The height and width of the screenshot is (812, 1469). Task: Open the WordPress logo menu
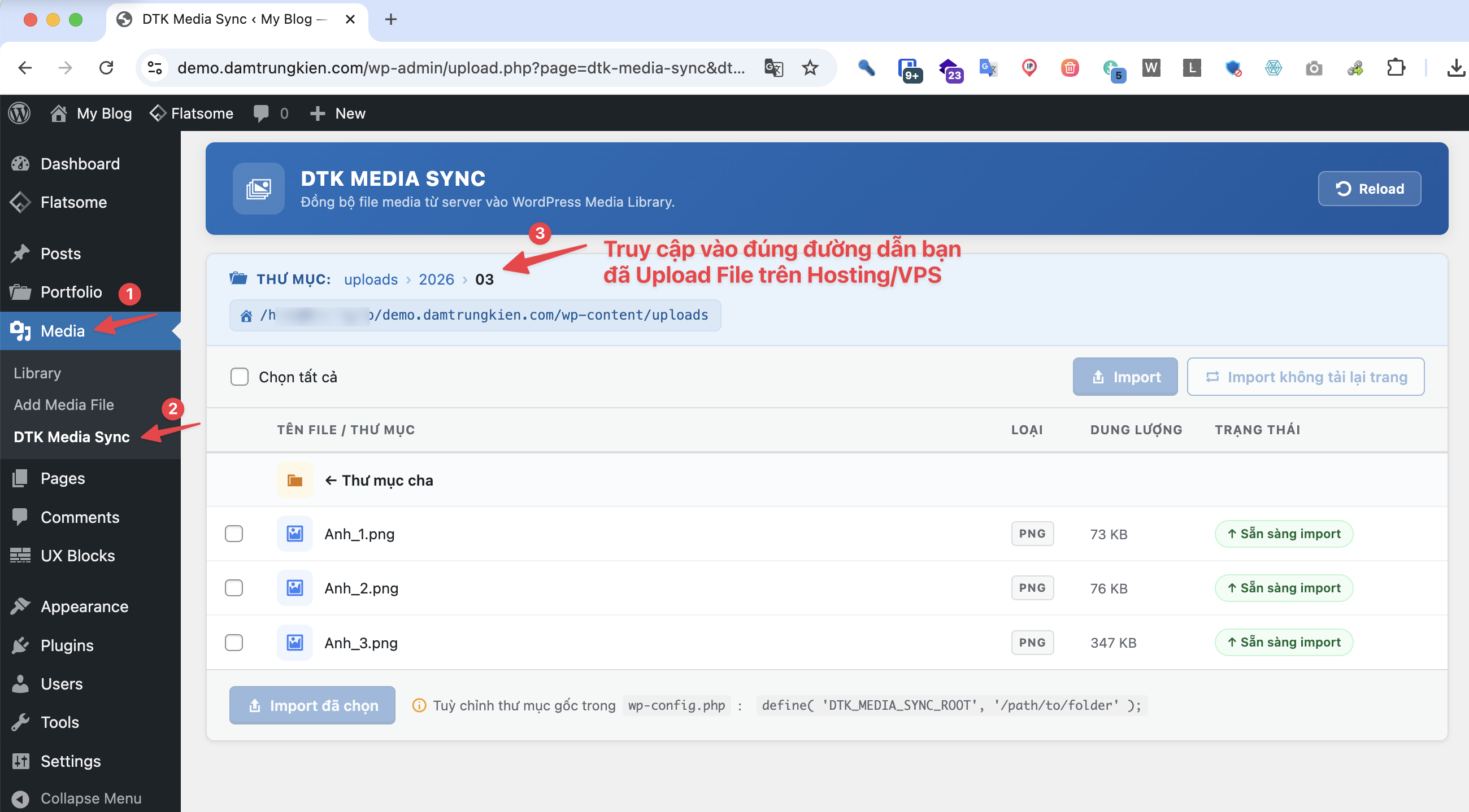(x=19, y=113)
